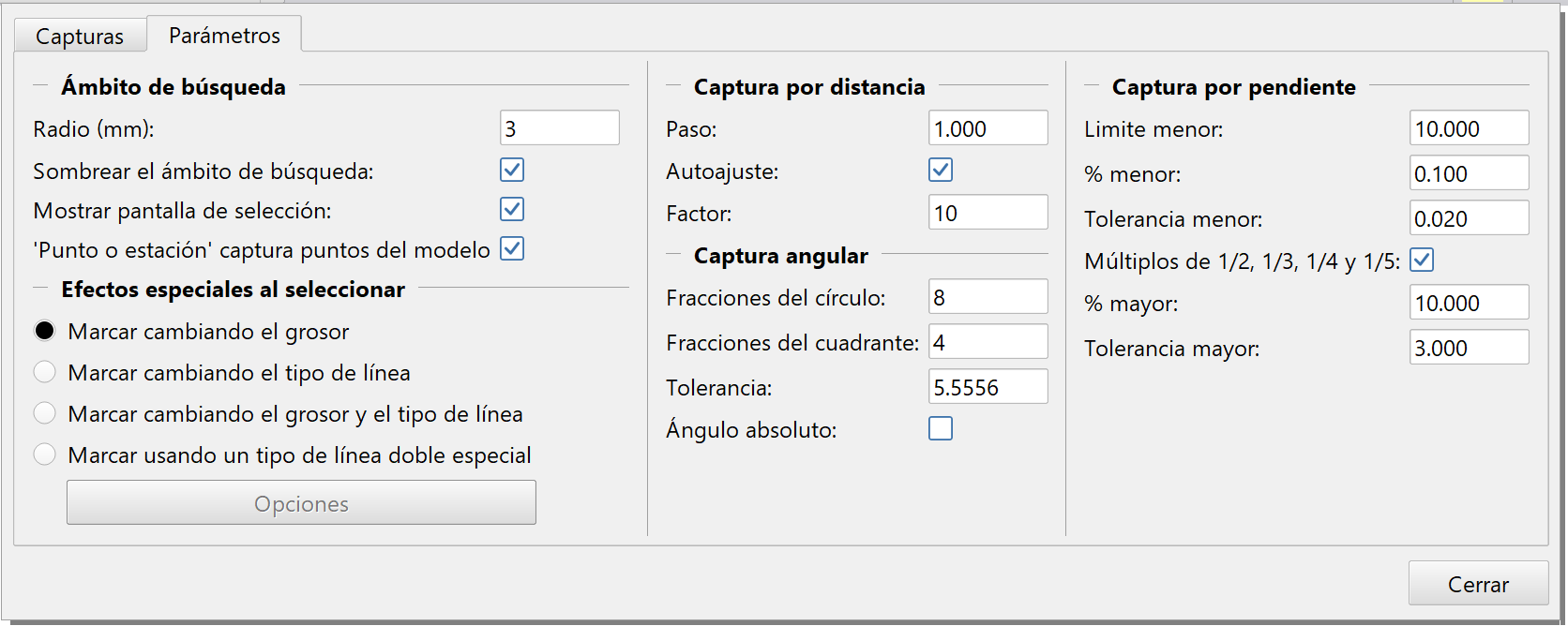Select Marcar cambiando el tipo de línea
Screen dimensions: 1568x626
[x=44, y=372]
